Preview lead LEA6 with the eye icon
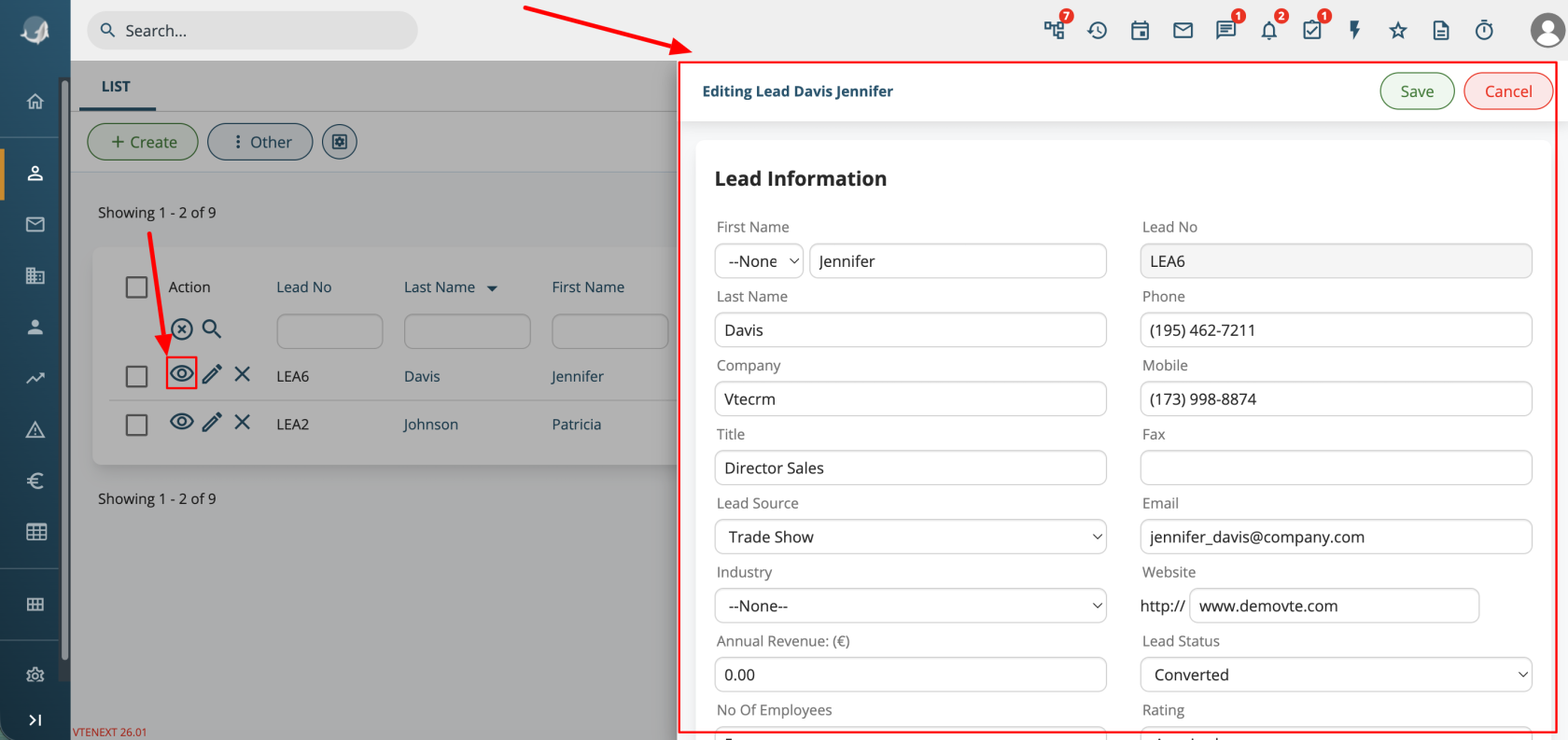 point(182,374)
